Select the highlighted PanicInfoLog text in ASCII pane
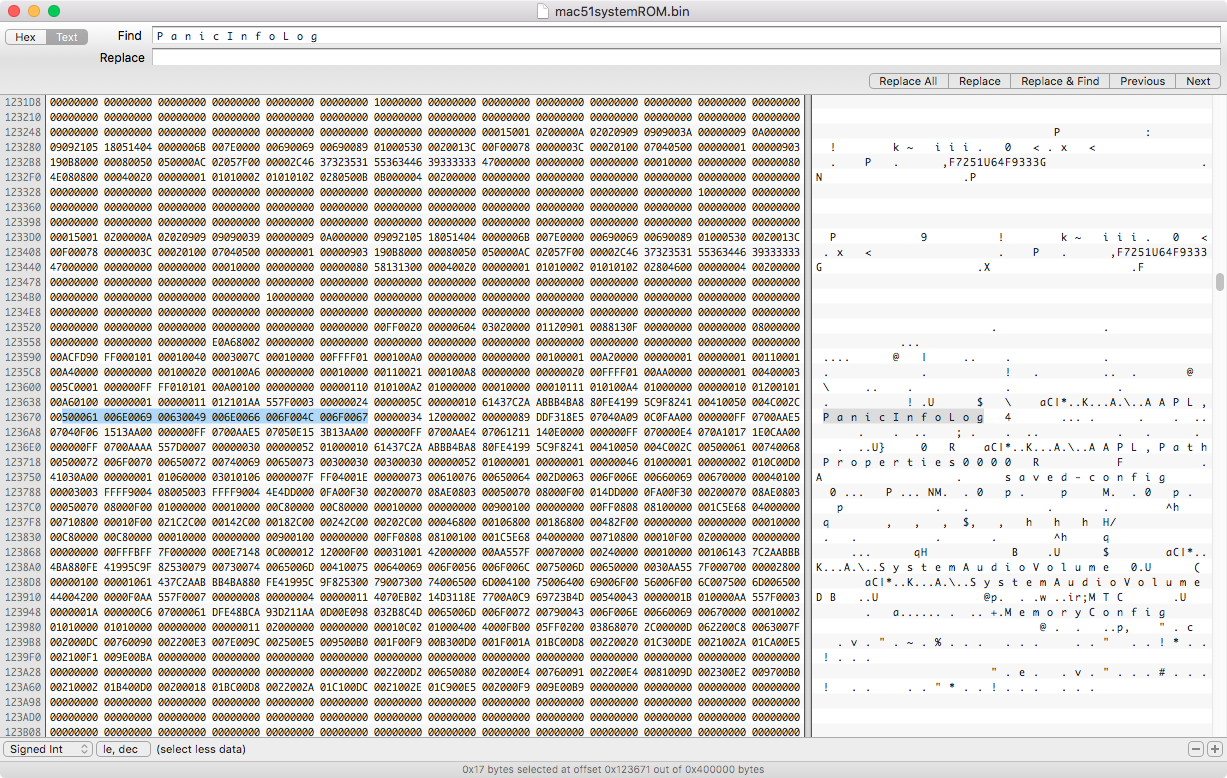 pos(903,417)
